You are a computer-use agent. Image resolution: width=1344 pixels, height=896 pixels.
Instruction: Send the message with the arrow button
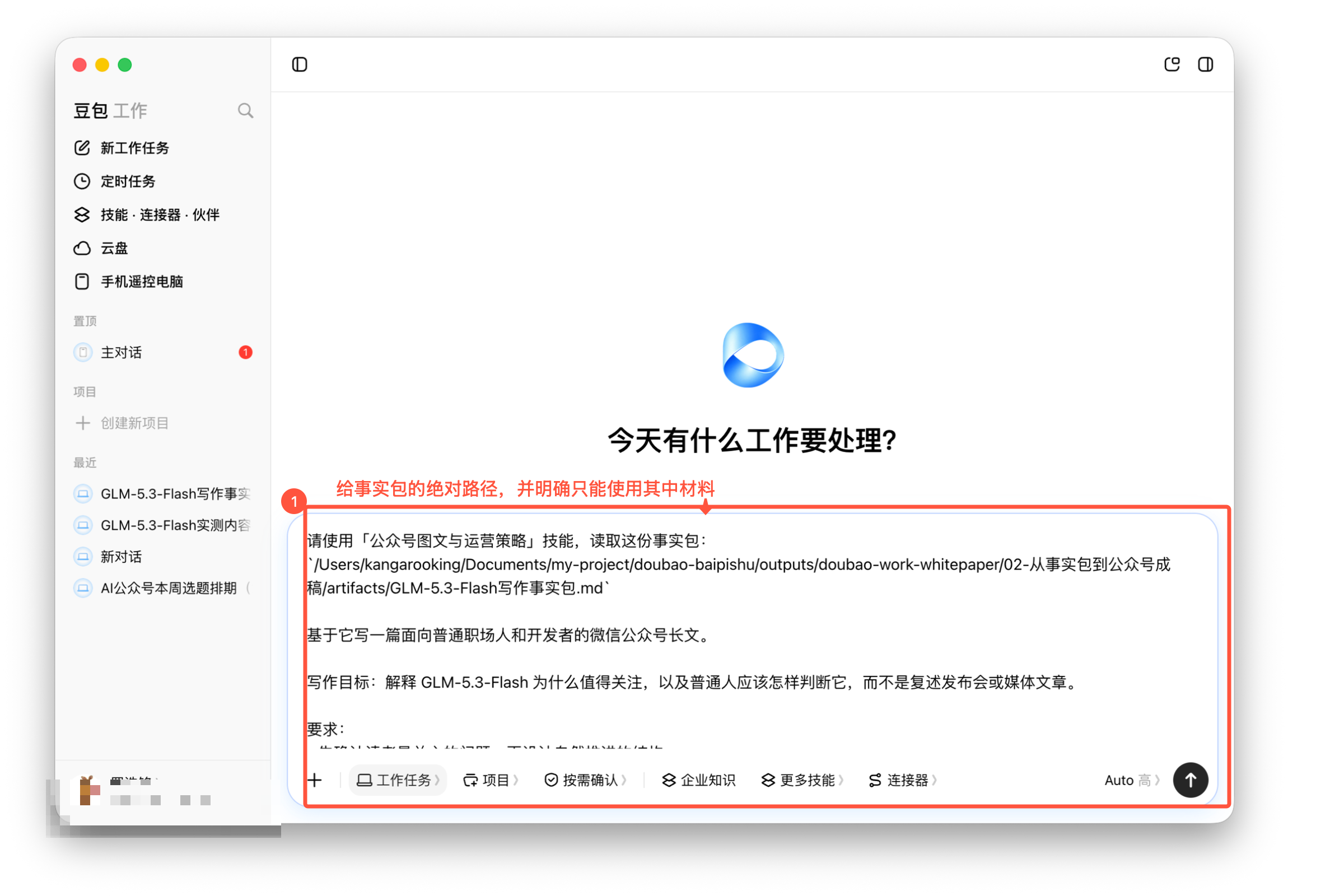(x=1191, y=780)
